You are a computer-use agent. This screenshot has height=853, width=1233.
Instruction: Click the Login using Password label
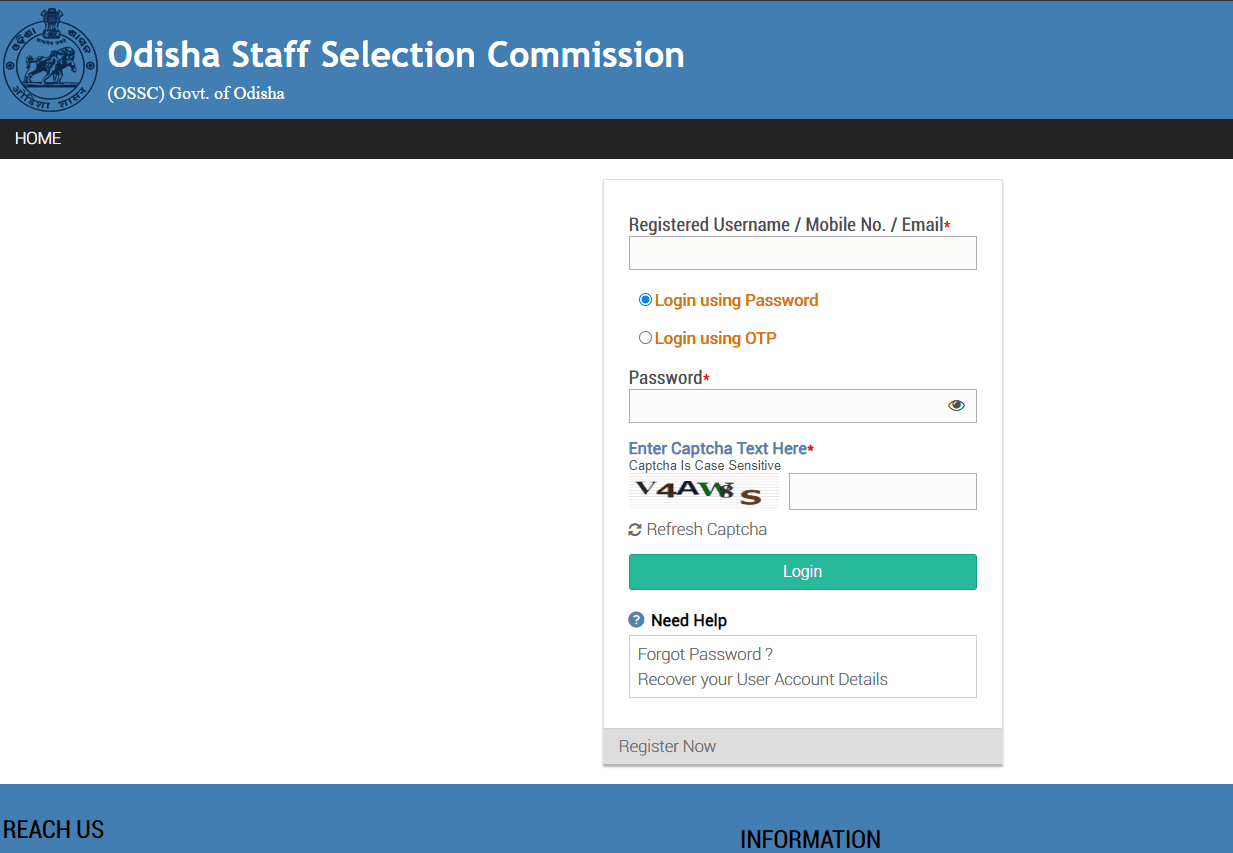(736, 300)
